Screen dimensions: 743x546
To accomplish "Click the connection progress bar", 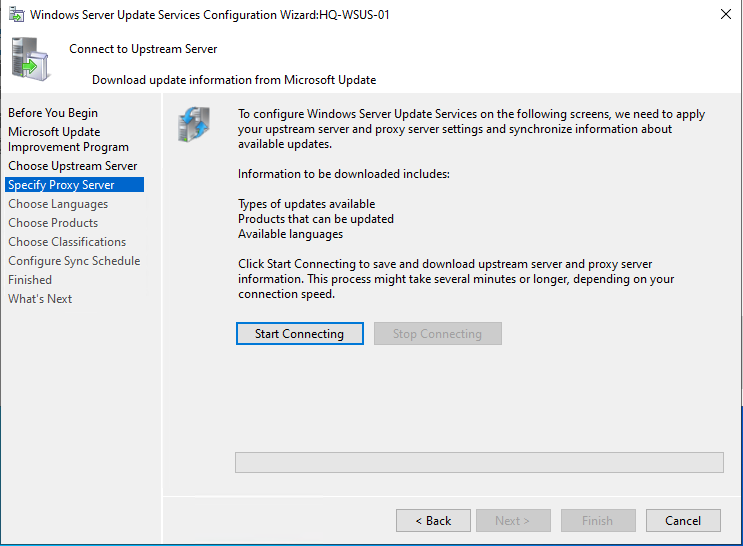I will [x=478, y=462].
